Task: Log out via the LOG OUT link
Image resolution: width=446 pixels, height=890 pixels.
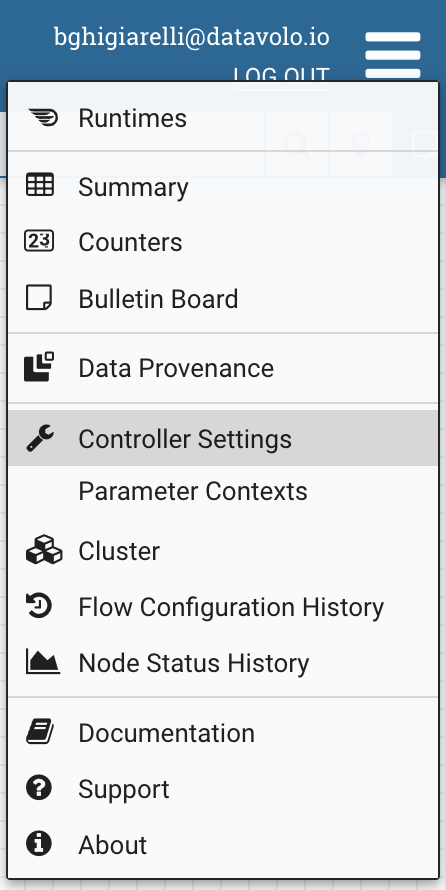Action: (x=281, y=75)
